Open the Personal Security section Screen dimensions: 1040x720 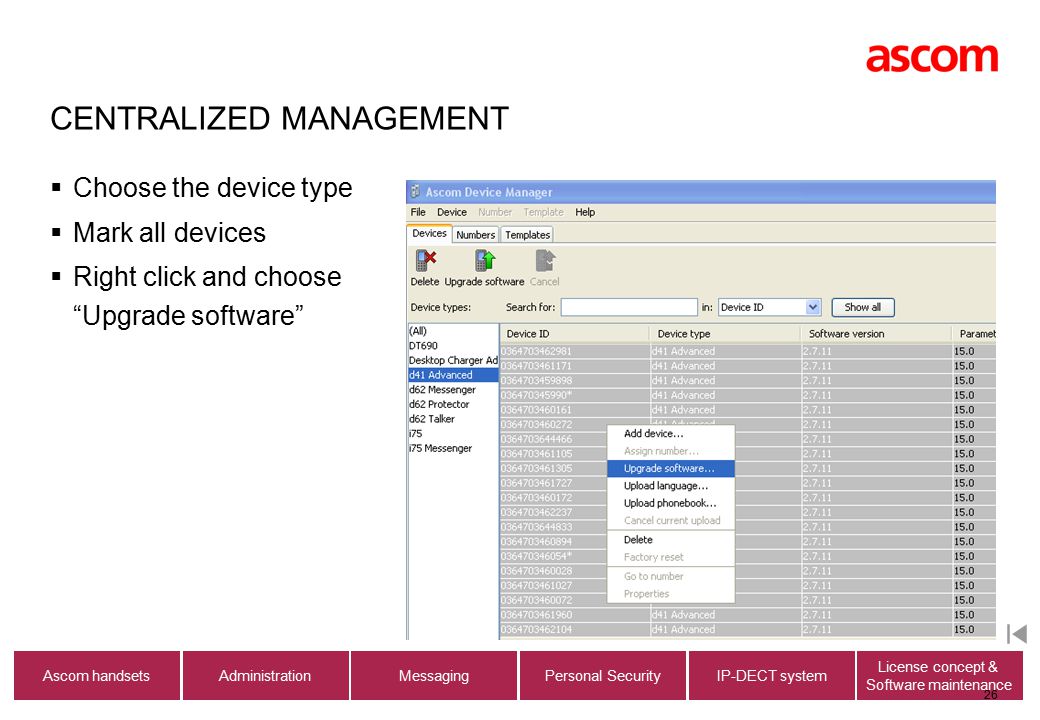pos(603,676)
